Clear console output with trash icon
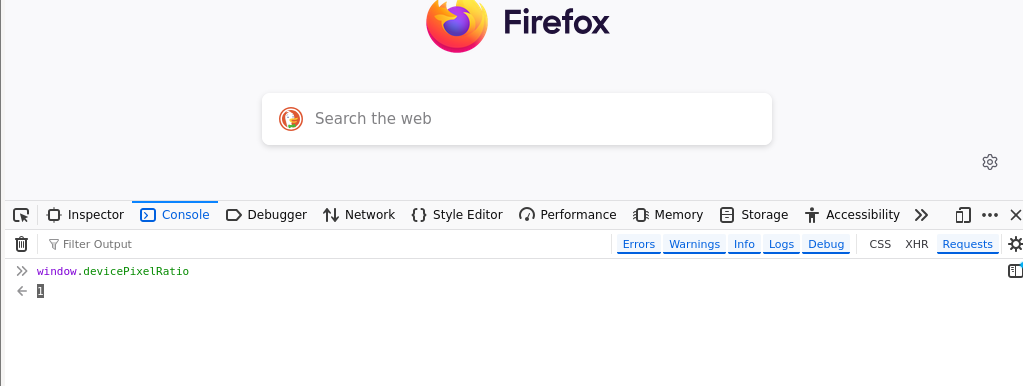Image resolution: width=1023 pixels, height=386 pixels. 22,244
